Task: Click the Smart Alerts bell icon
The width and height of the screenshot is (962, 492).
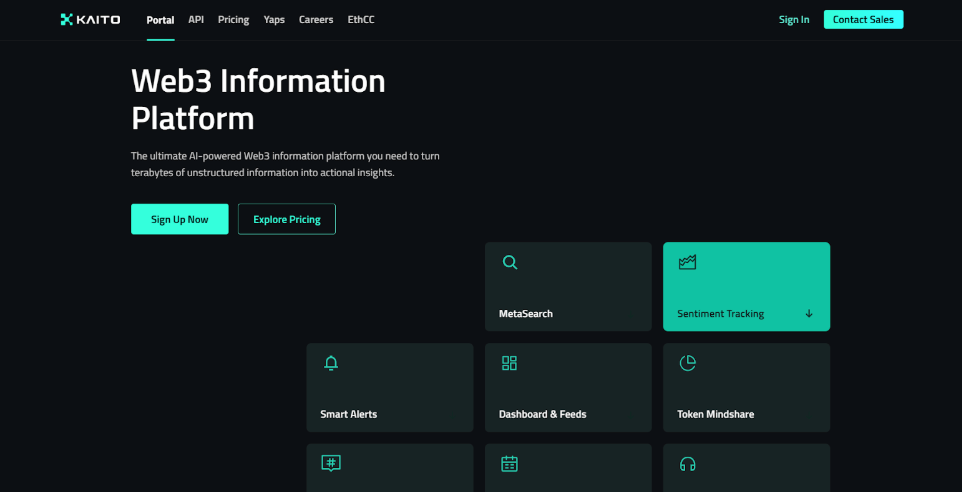Action: (331, 363)
